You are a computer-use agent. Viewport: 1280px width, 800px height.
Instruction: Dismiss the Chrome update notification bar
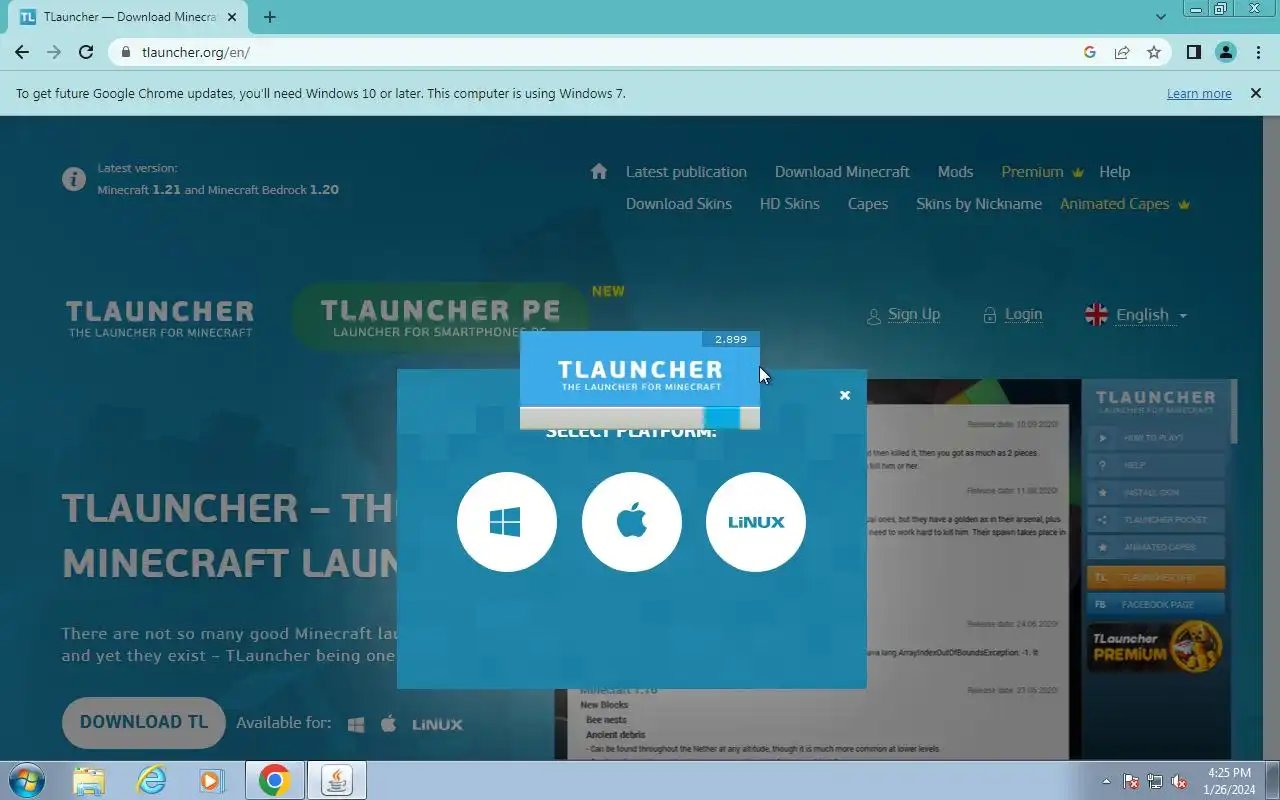(1255, 93)
